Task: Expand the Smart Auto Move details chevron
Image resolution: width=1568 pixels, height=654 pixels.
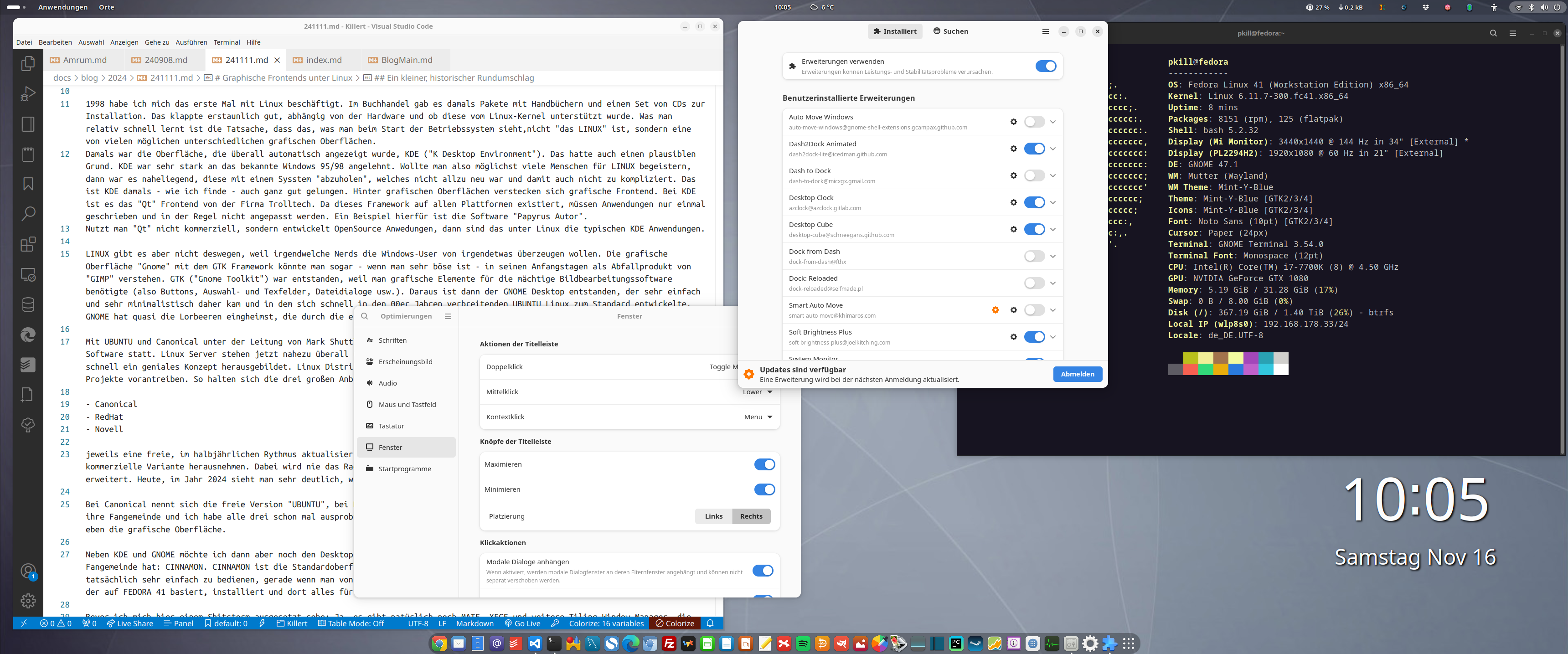Action: point(1053,310)
